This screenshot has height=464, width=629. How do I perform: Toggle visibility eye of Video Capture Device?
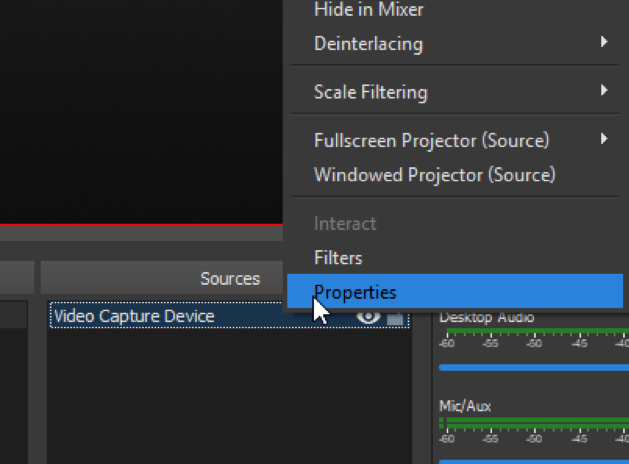click(x=369, y=317)
